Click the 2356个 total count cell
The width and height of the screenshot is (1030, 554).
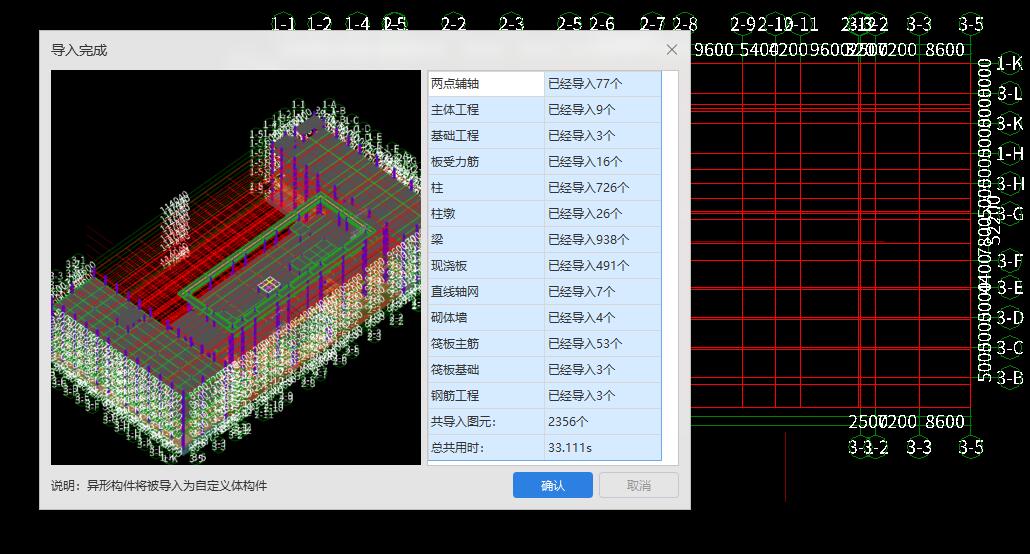coord(603,421)
